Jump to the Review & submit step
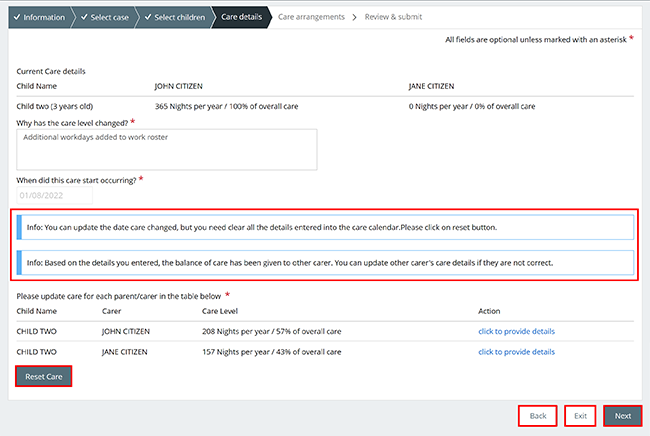The height and width of the screenshot is (436, 650). (x=393, y=17)
